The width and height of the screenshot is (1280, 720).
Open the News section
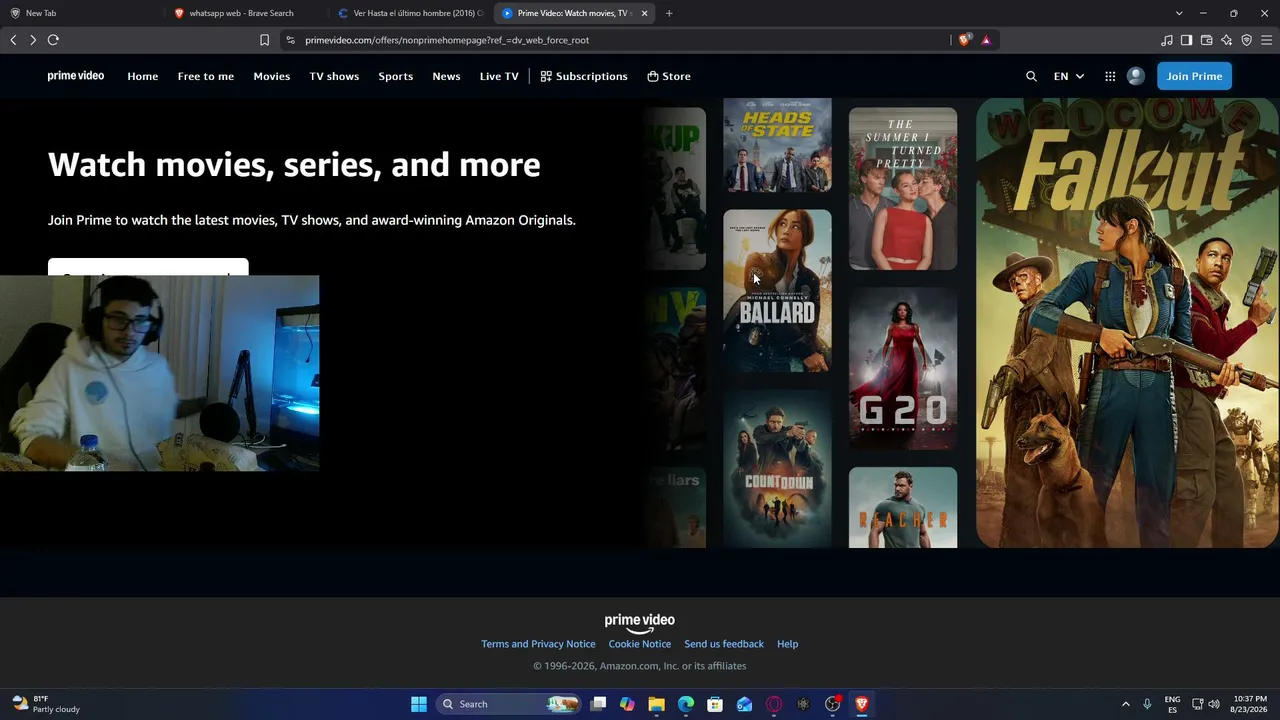446,76
